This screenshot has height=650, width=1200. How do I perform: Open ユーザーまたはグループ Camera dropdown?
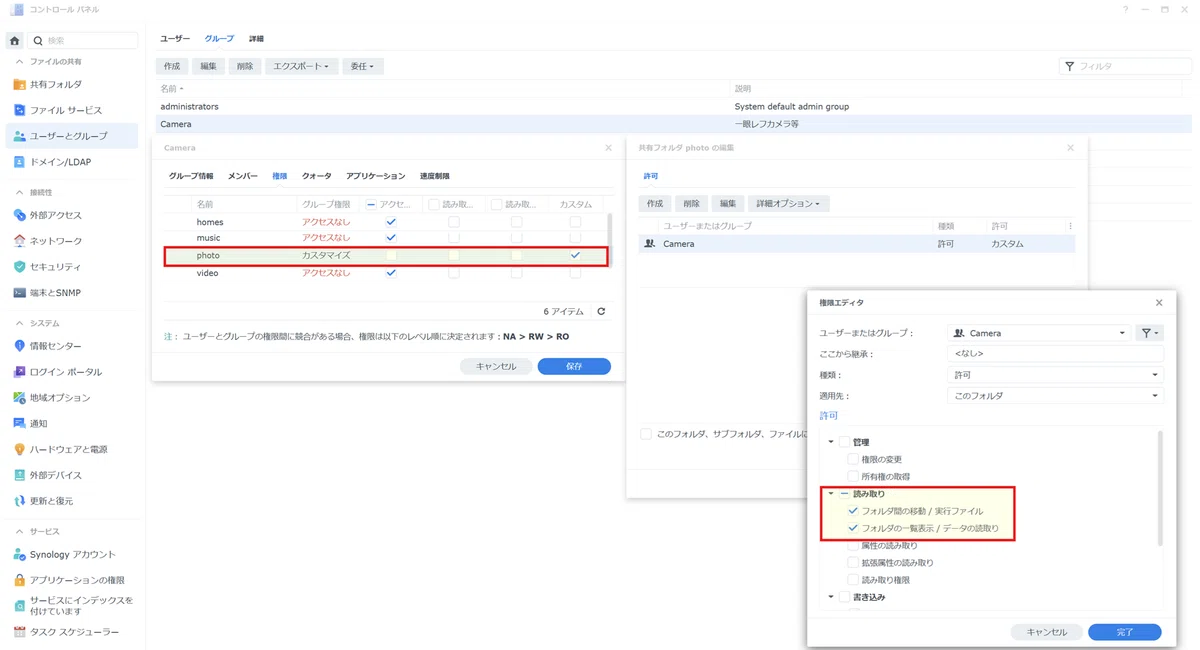(1039, 333)
